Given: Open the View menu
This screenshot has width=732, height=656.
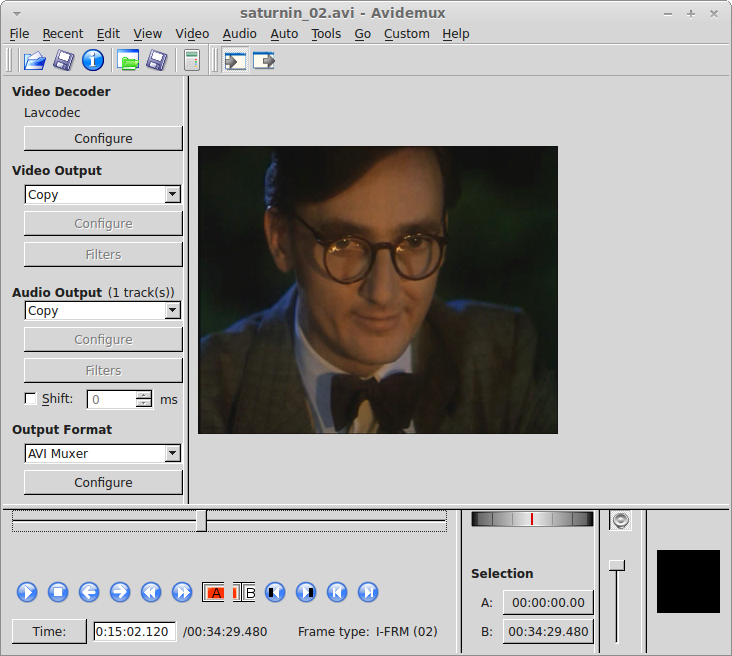Looking at the screenshot, I should [148, 34].
